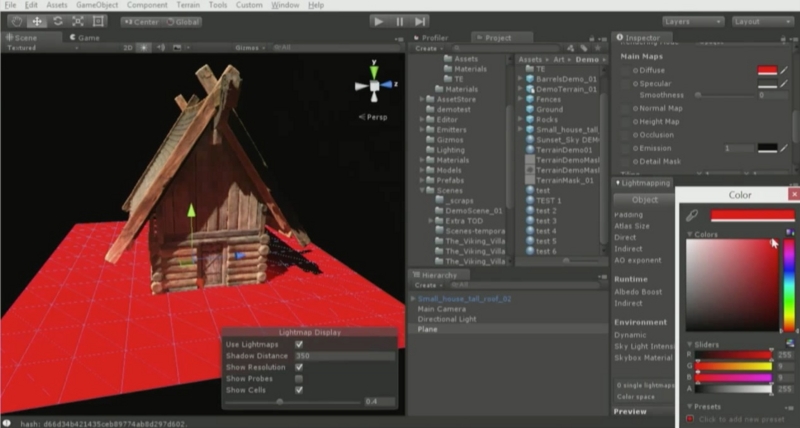
Task: Open the Window menu
Action: point(285,5)
